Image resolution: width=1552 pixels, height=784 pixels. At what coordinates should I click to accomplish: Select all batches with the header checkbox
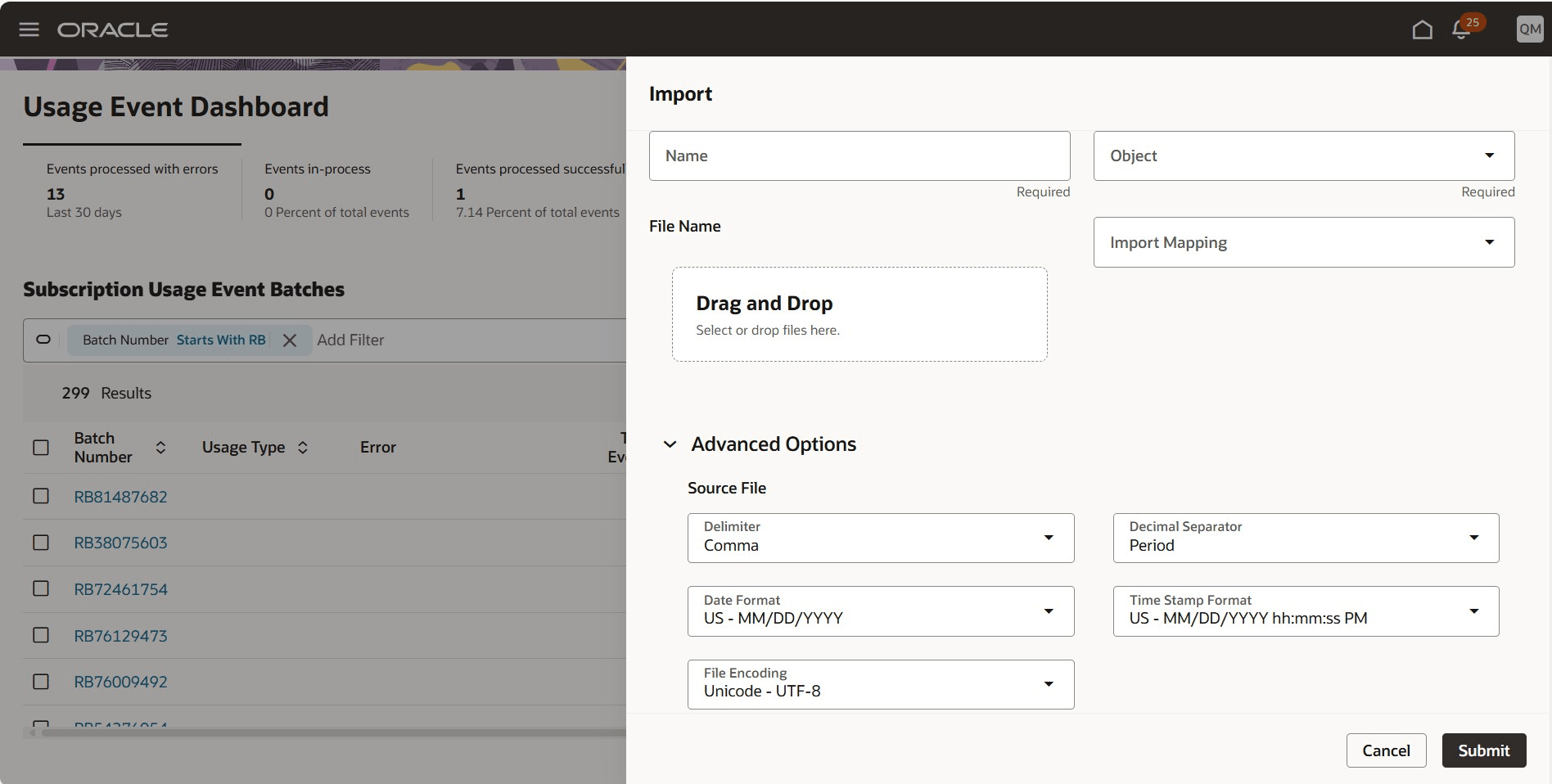tap(39, 448)
